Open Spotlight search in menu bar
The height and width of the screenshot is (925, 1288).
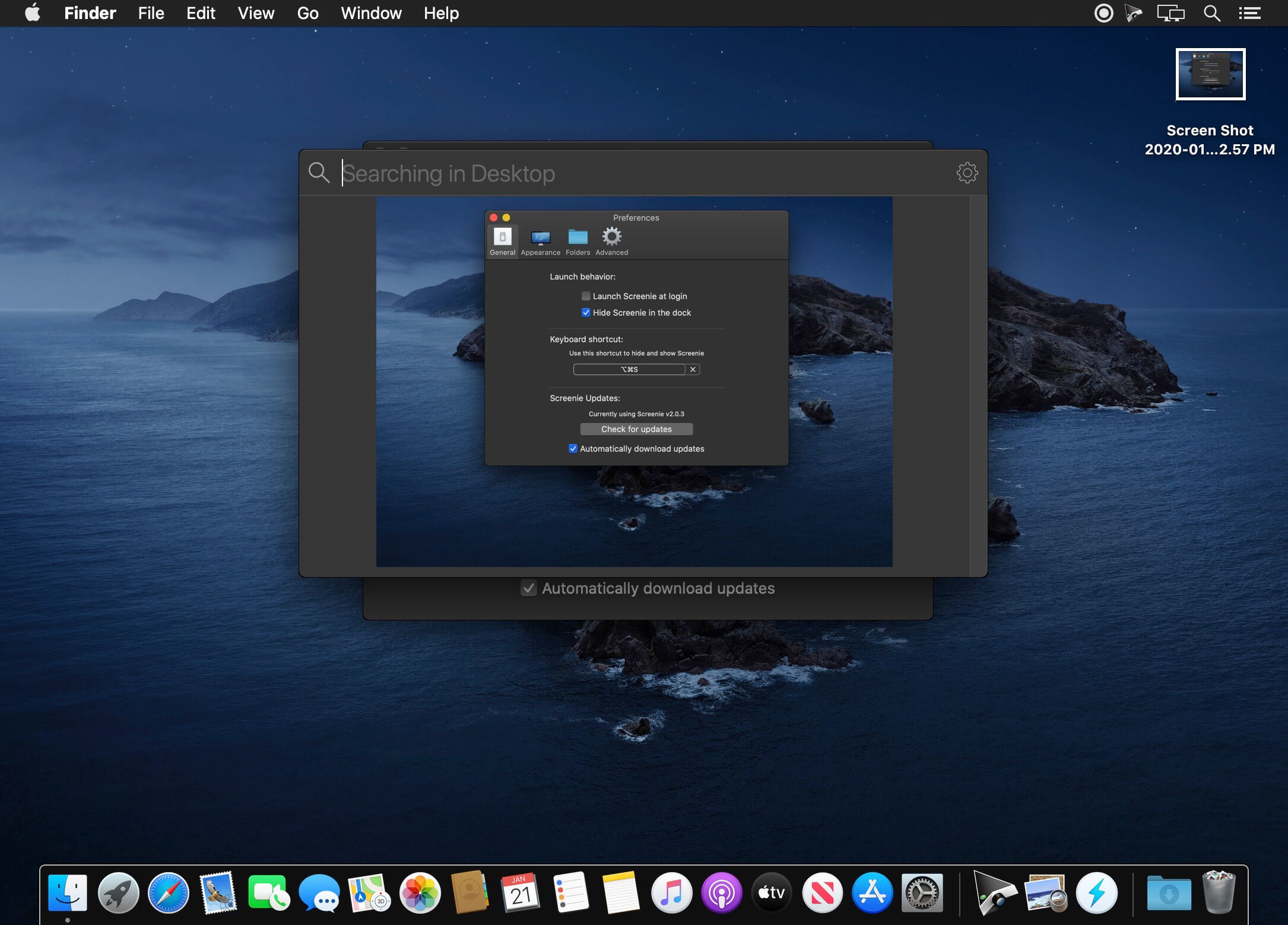[x=1211, y=13]
